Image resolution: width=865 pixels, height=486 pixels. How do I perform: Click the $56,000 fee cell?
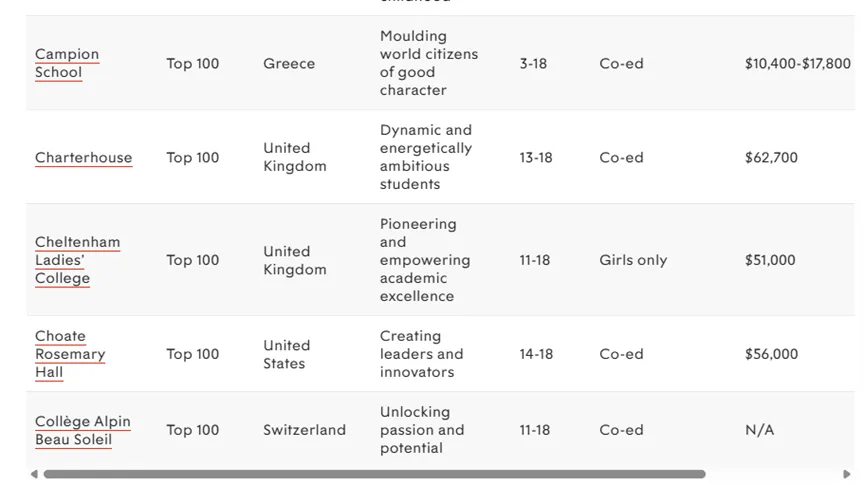pyautogui.click(x=771, y=354)
